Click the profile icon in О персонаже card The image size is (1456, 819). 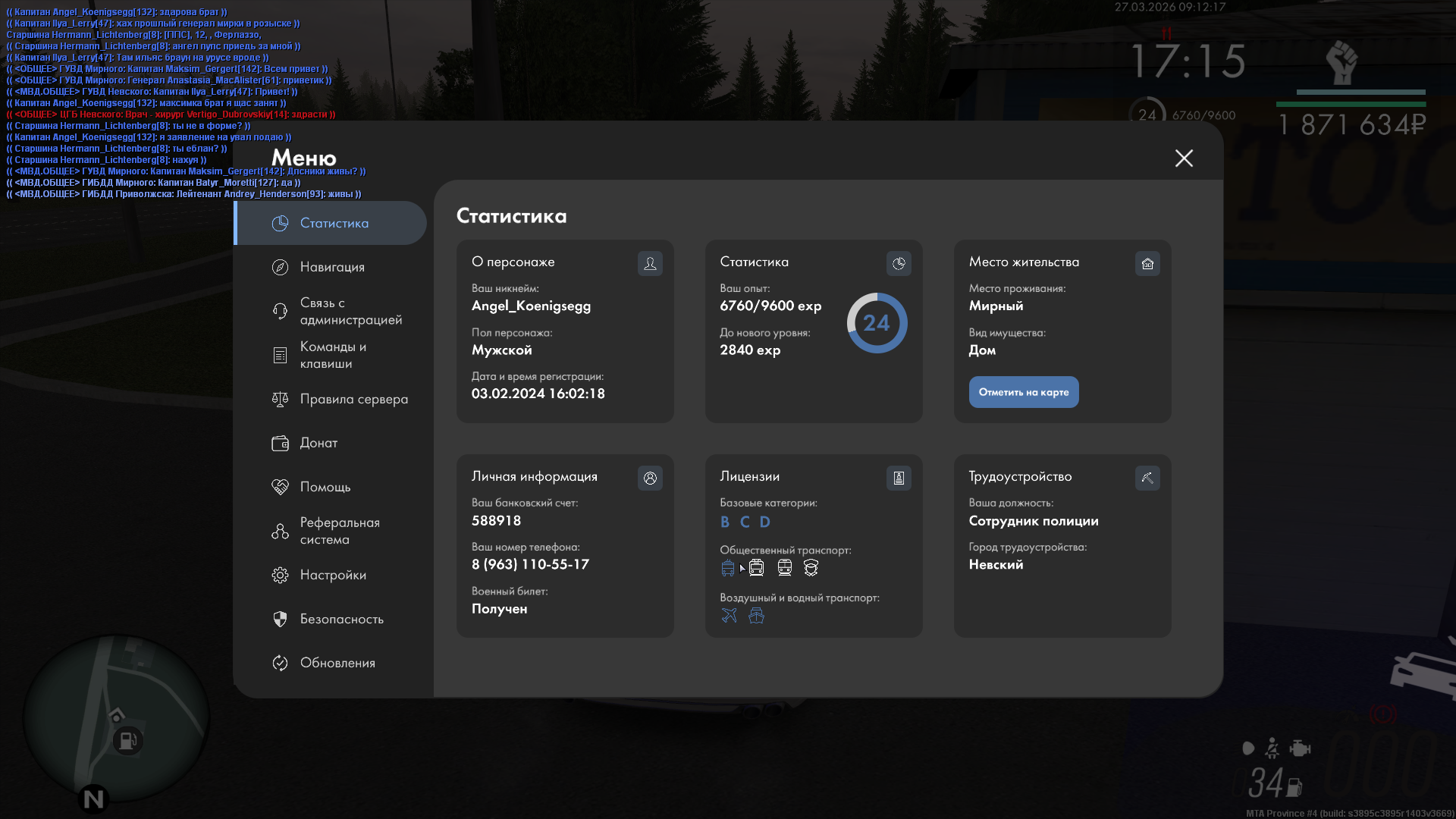pyautogui.click(x=650, y=263)
